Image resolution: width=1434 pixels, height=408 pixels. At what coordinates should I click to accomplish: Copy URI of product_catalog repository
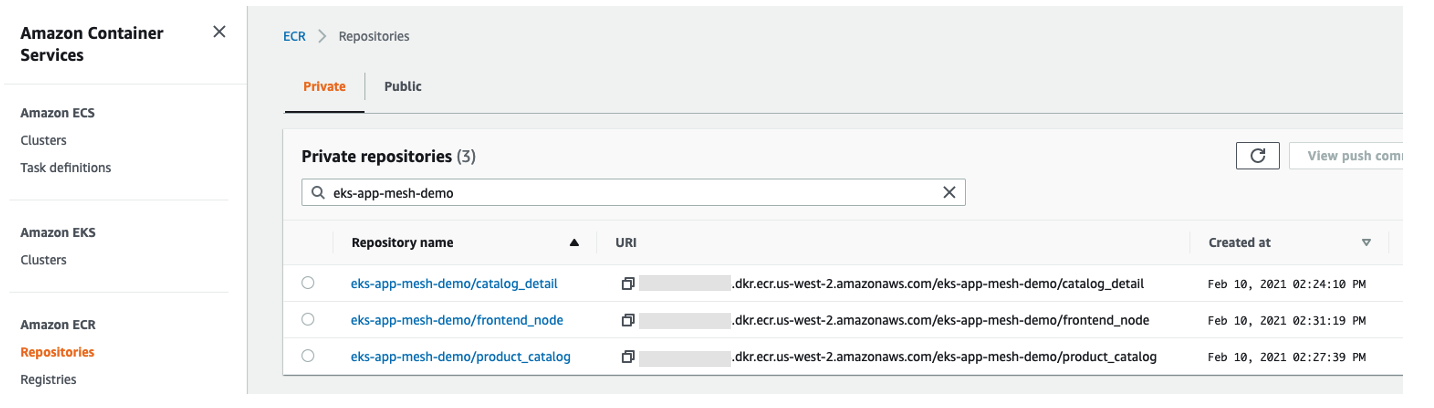point(628,357)
